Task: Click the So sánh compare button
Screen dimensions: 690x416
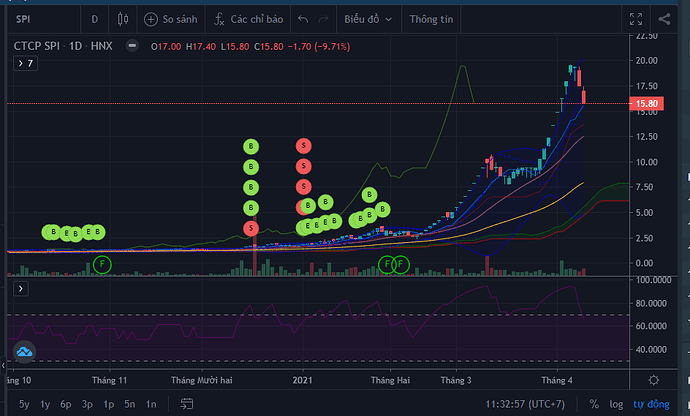Action: tap(171, 19)
